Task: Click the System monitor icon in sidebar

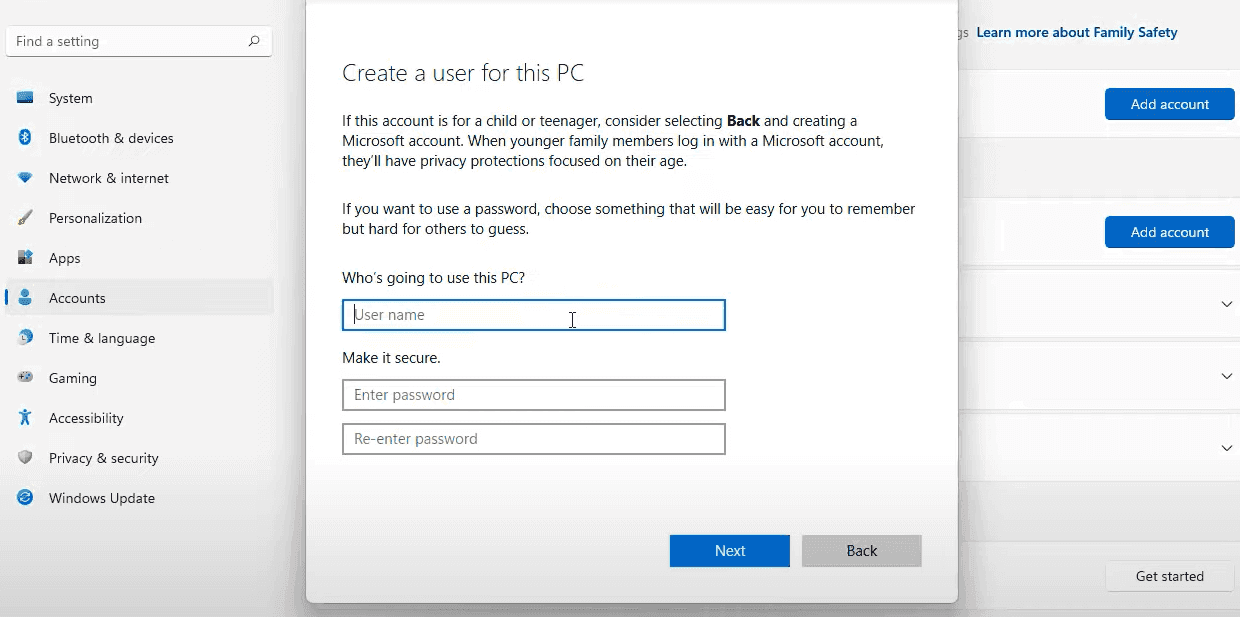Action: [26, 98]
